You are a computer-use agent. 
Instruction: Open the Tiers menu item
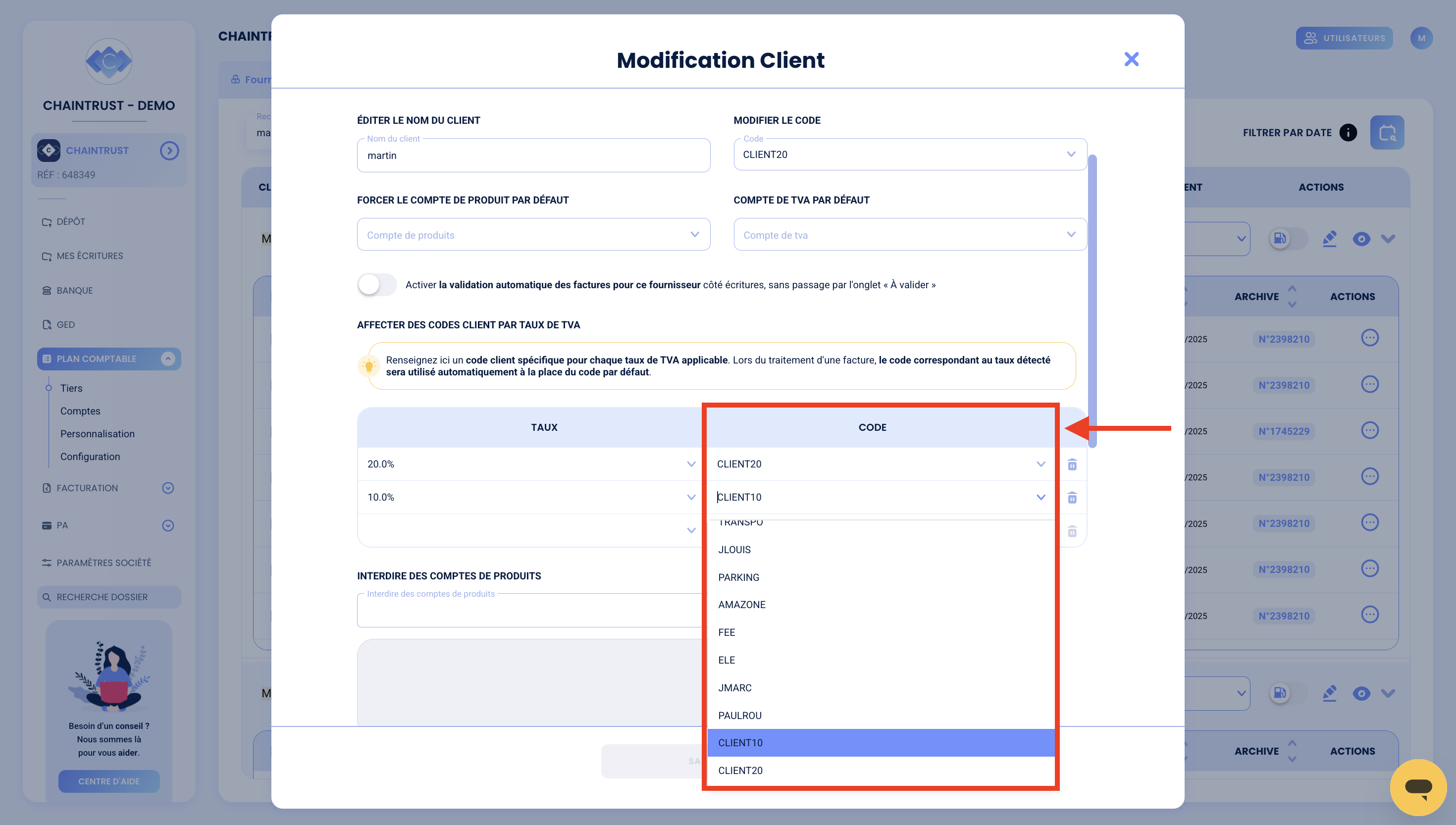(71, 388)
